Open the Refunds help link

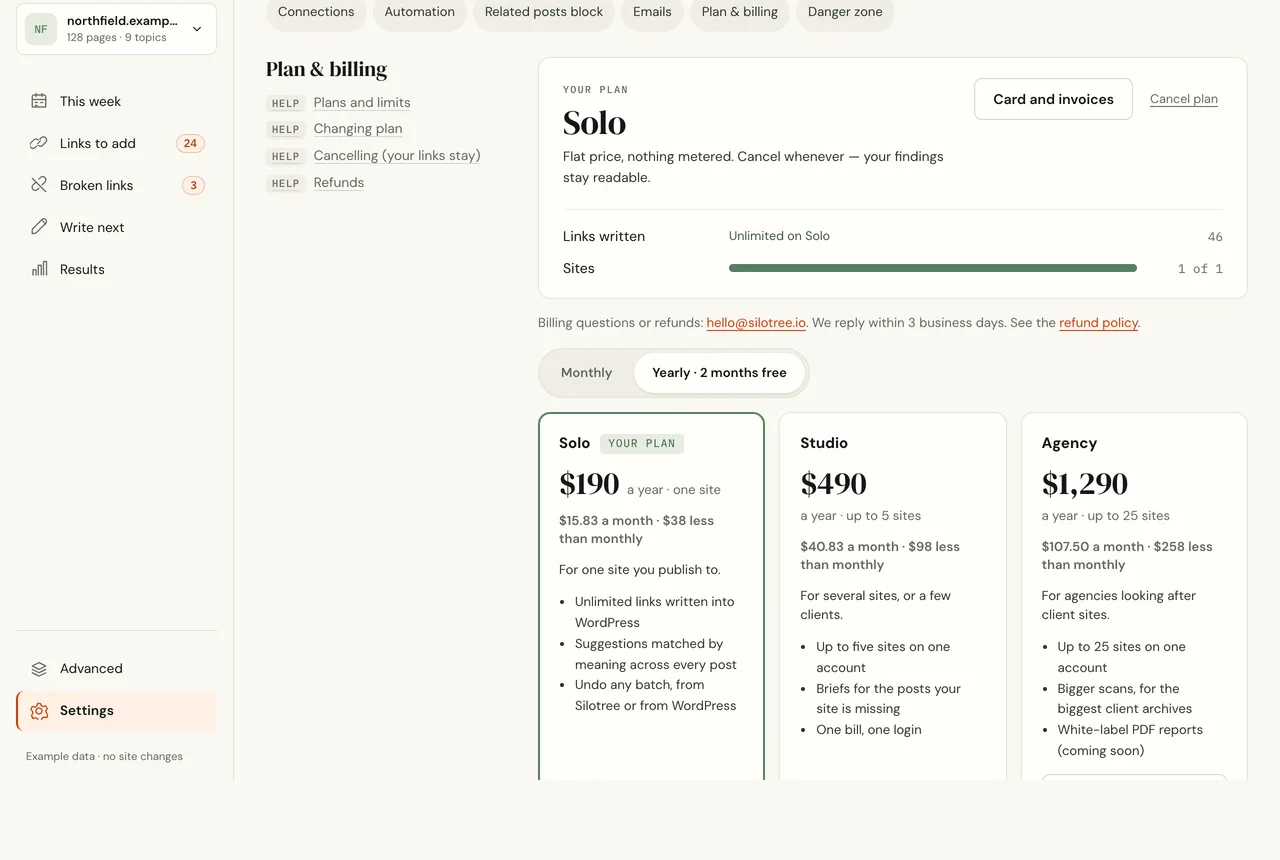(x=339, y=183)
